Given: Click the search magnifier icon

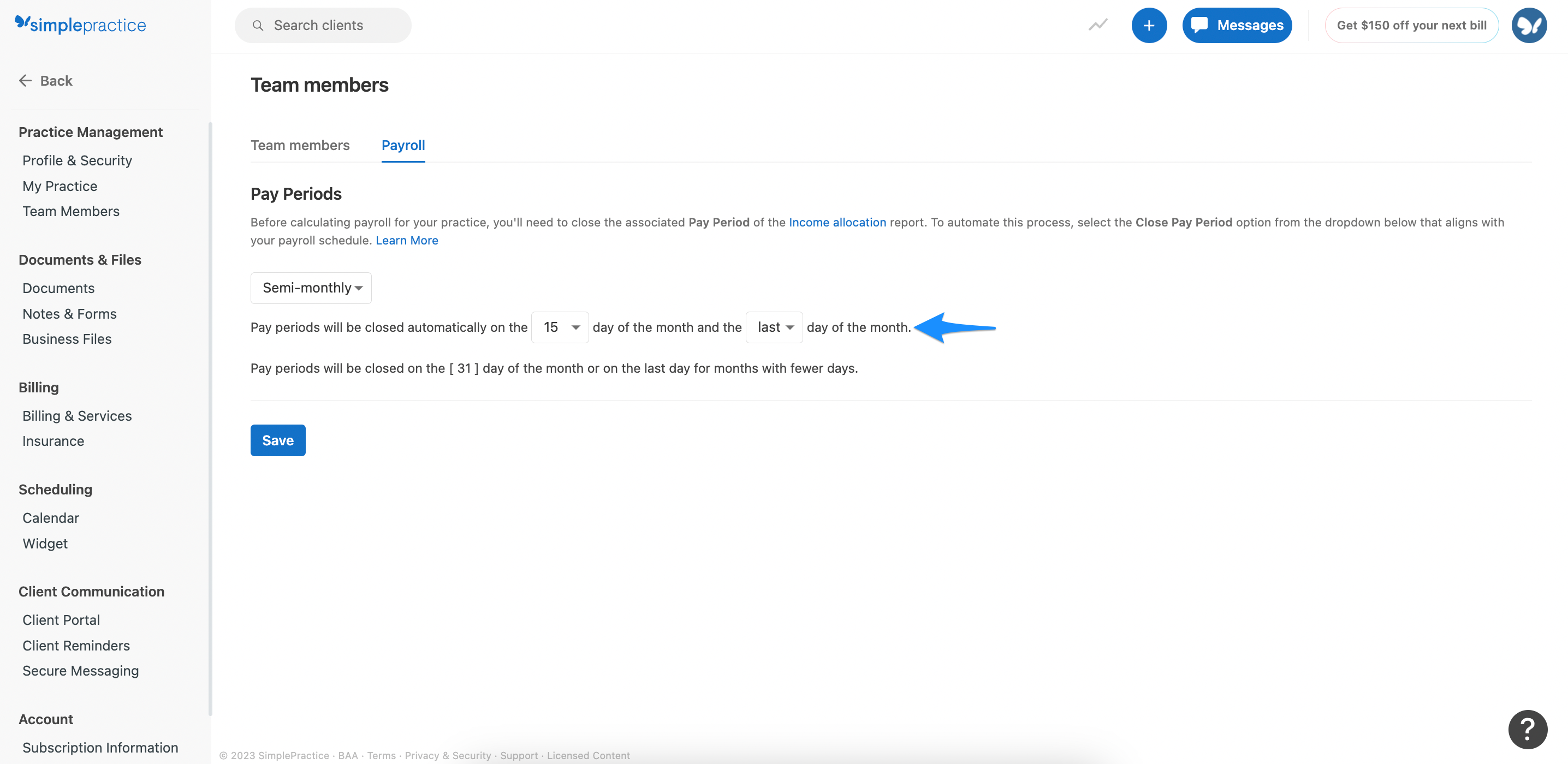Looking at the screenshot, I should tap(258, 25).
